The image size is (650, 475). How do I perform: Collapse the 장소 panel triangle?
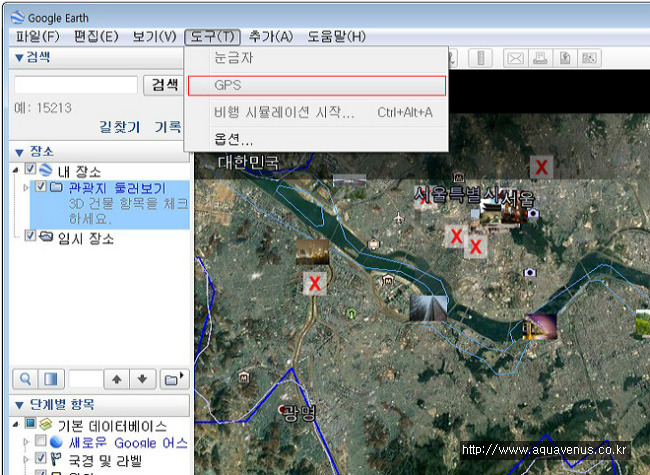pyautogui.click(x=19, y=153)
